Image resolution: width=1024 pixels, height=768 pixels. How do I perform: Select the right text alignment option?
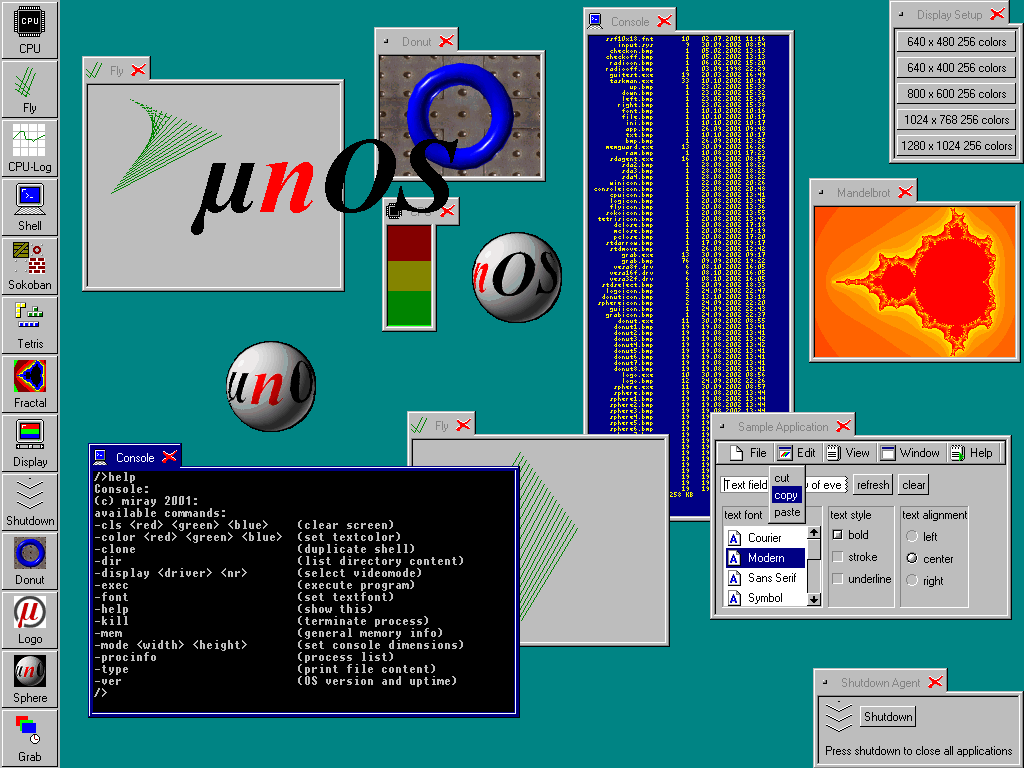point(911,581)
